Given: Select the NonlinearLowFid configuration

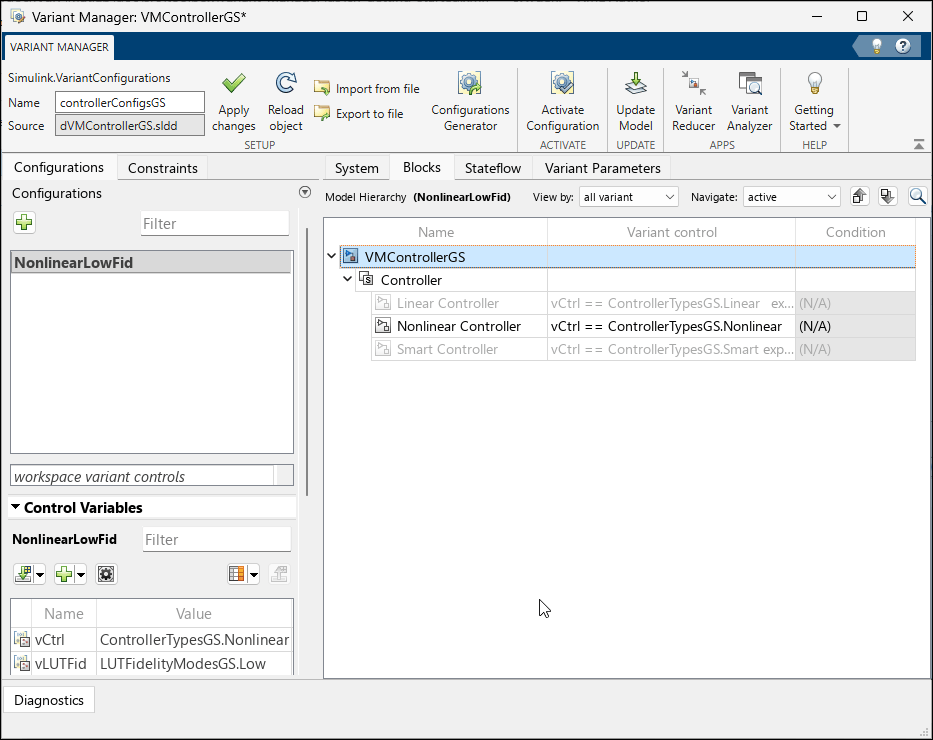Looking at the screenshot, I should pos(151,262).
